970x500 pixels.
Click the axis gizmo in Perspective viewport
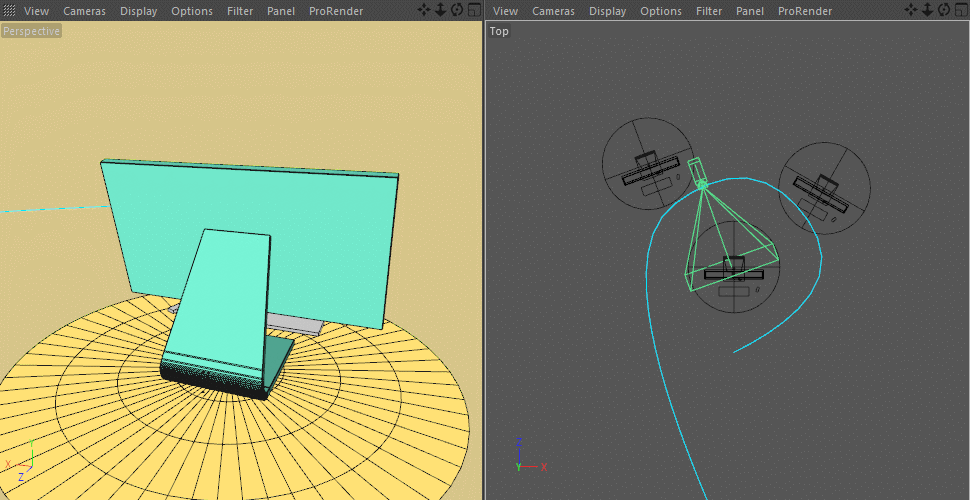pyautogui.click(x=19, y=461)
